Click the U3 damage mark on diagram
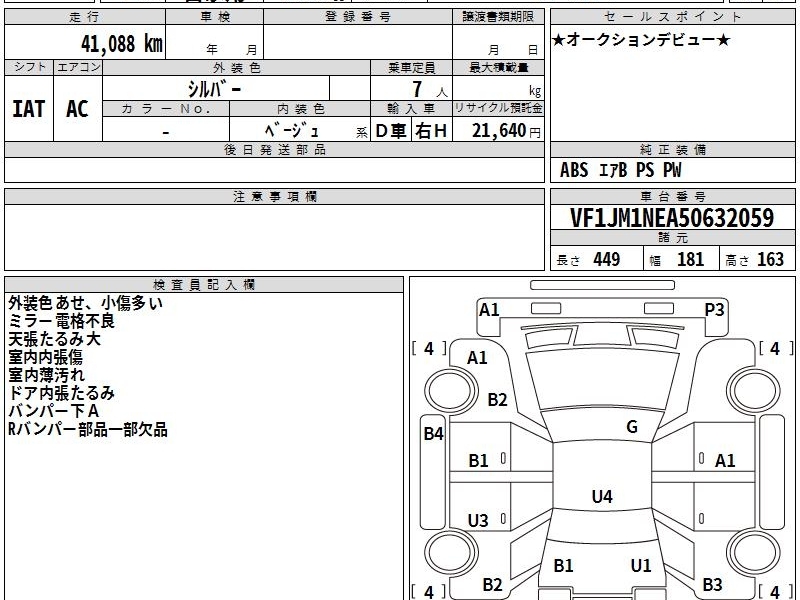Screen dimensions: 800x600 [478, 520]
